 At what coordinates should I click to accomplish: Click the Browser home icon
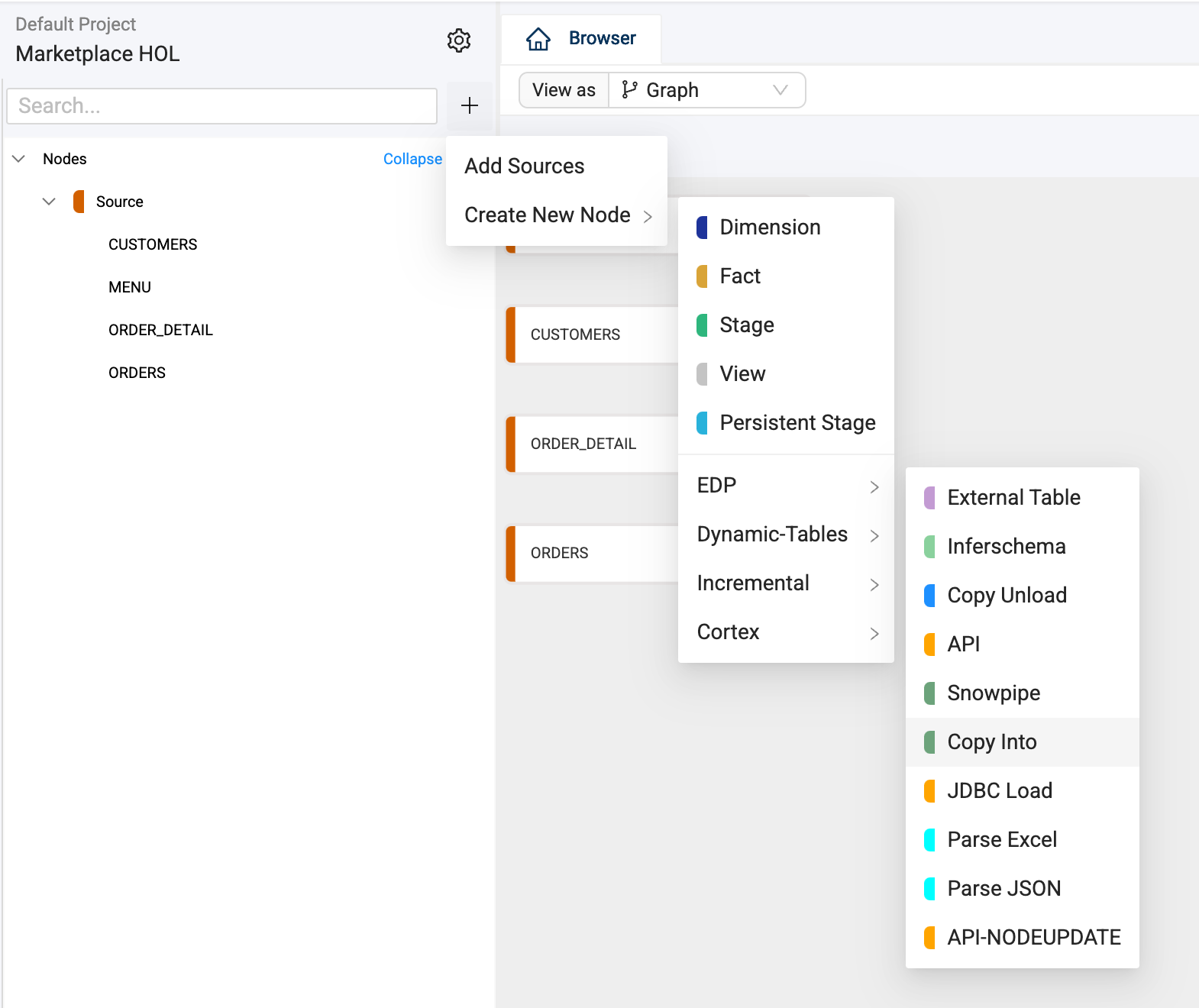tap(538, 39)
